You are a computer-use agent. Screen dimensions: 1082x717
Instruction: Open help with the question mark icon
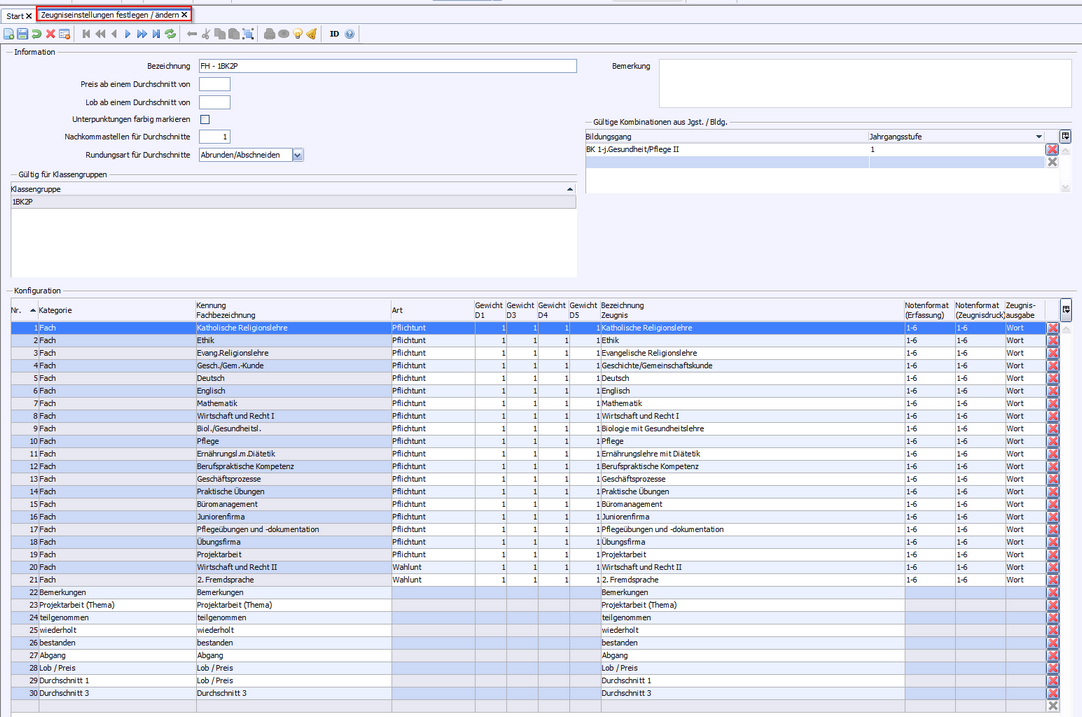pos(349,34)
